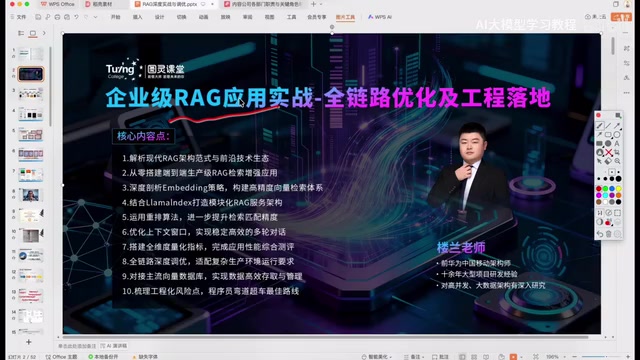Open the 视图 ribbon tab
Viewport: 640px width, 360px height.
click(x=269, y=17)
